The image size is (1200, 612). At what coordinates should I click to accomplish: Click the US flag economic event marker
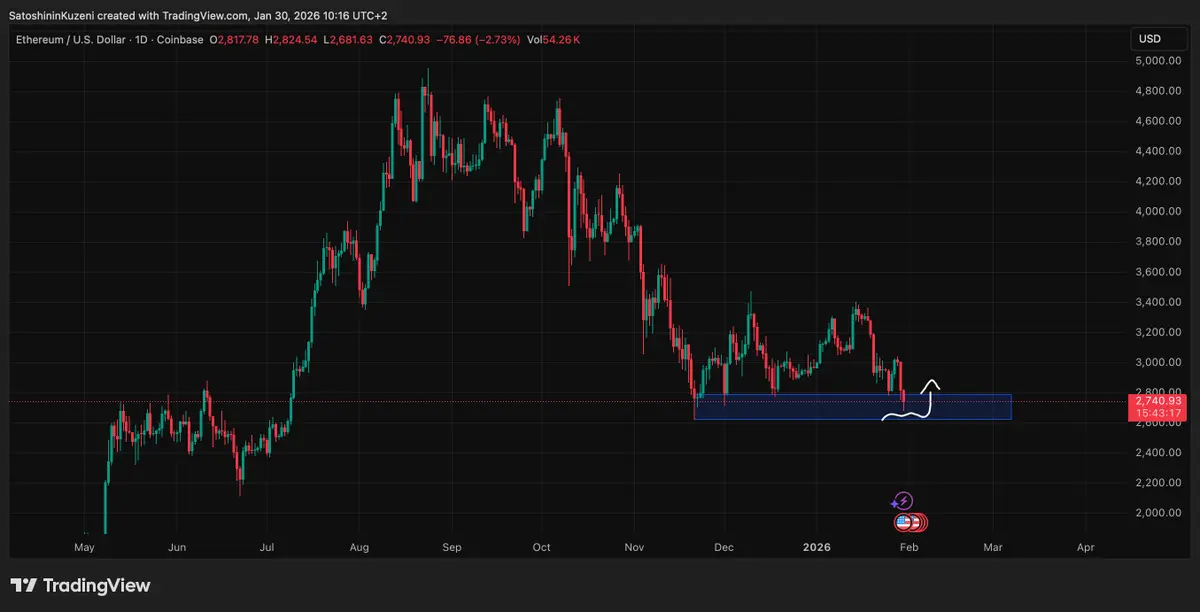903,522
